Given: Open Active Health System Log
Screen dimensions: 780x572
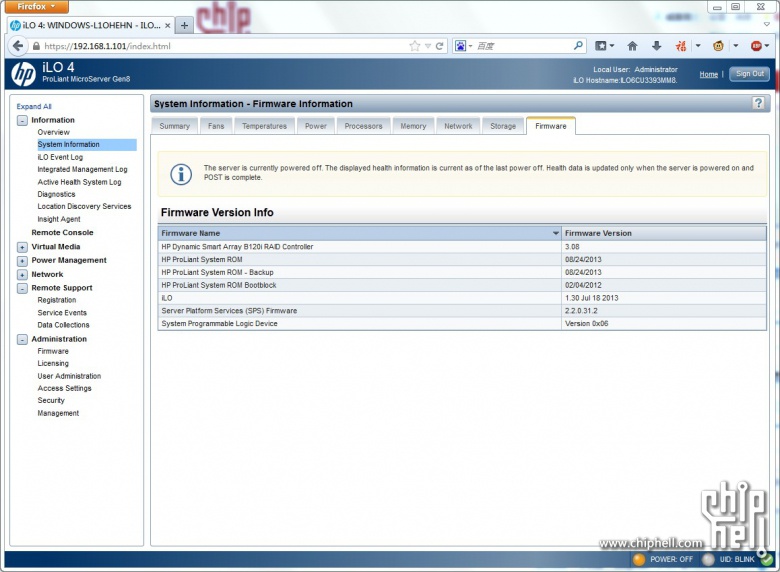Looking at the screenshot, I should pyautogui.click(x=80, y=182).
